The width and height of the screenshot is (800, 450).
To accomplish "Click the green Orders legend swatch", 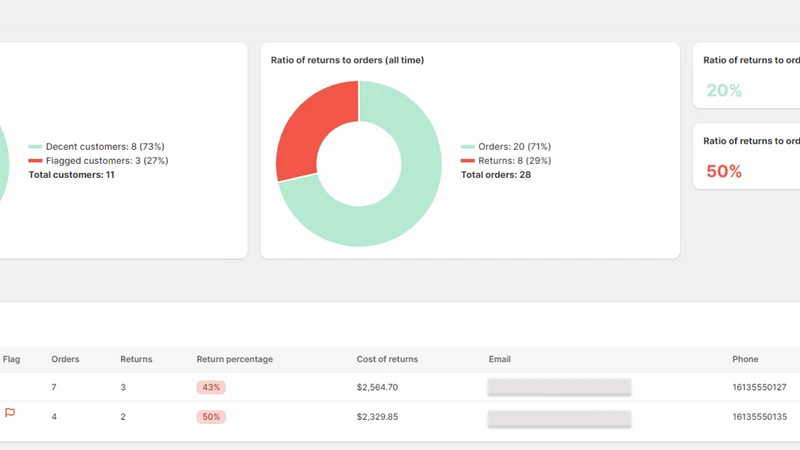I will tap(467, 147).
